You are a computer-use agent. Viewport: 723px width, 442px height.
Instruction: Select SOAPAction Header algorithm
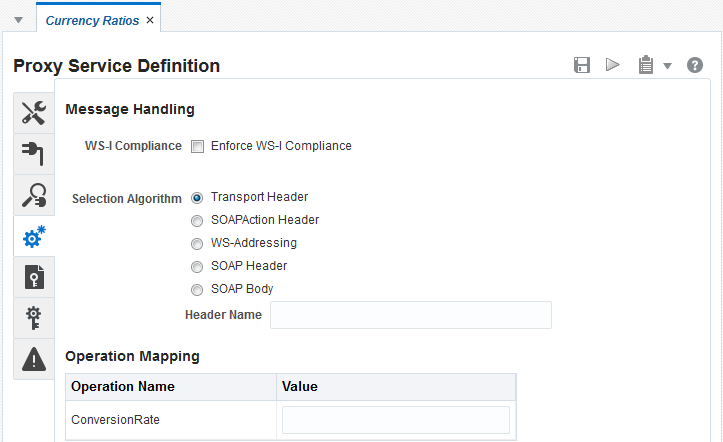197,221
